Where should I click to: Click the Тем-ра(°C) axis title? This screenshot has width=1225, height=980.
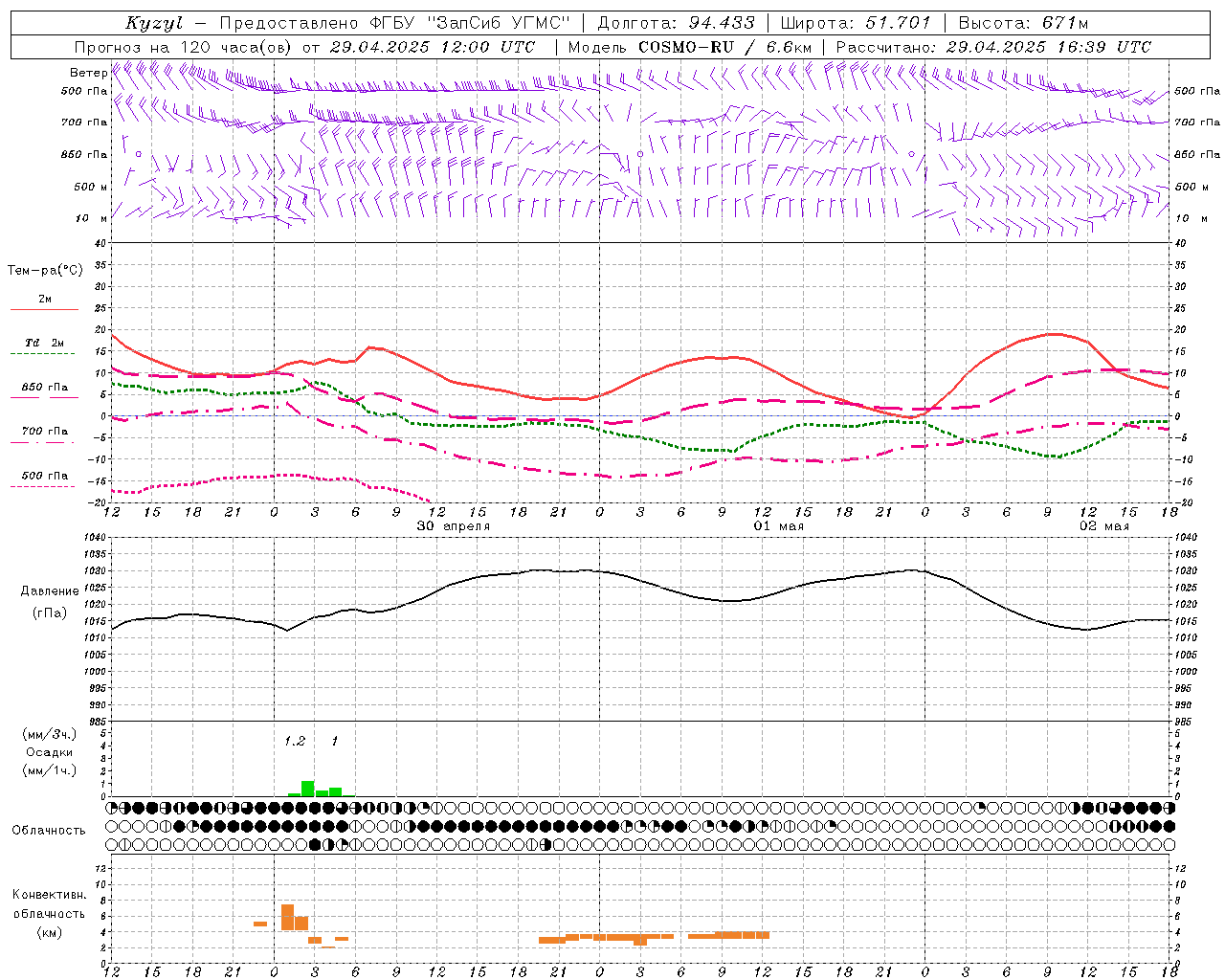coord(45,271)
